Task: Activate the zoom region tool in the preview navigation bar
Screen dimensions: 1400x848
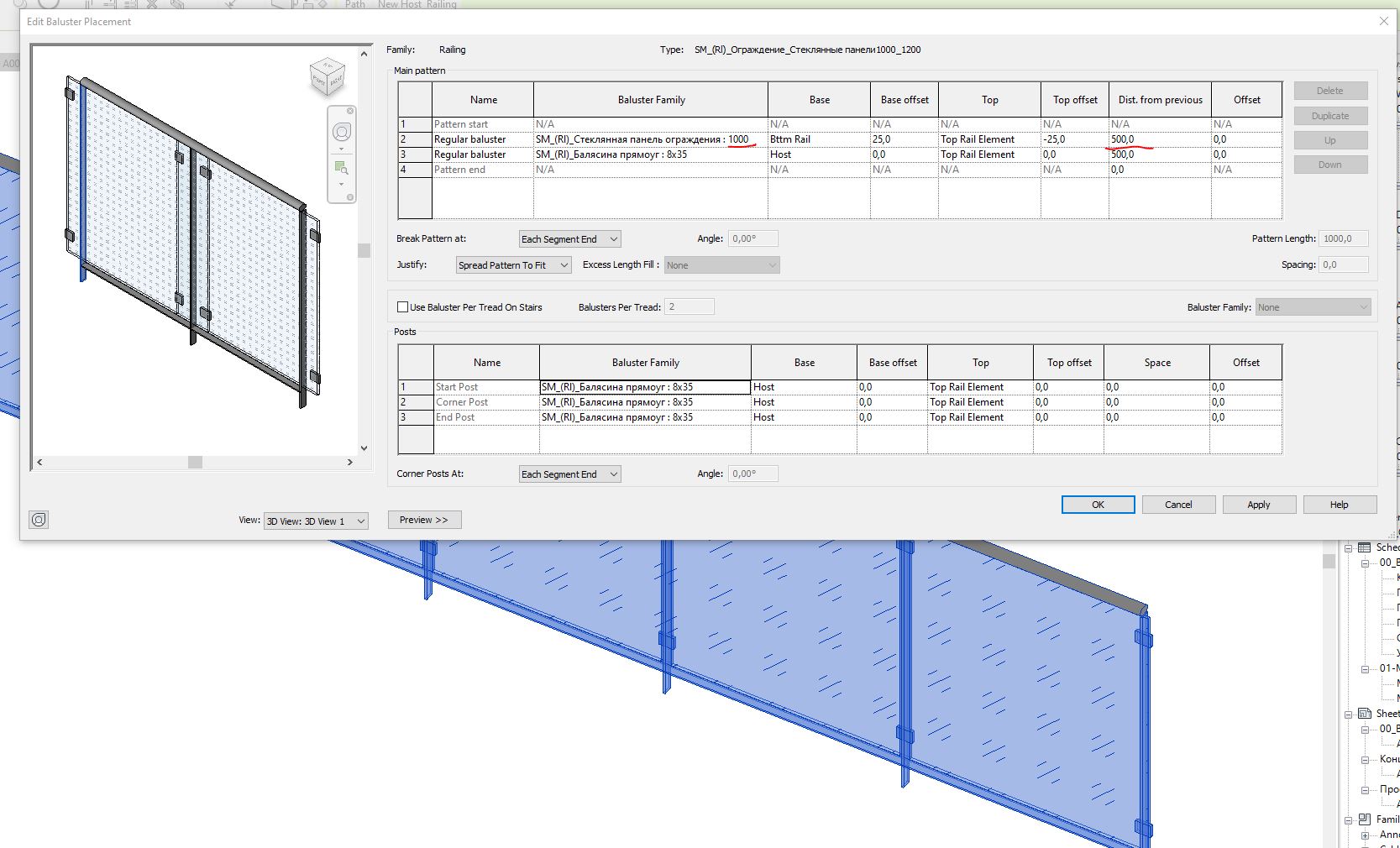Action: pos(341,169)
